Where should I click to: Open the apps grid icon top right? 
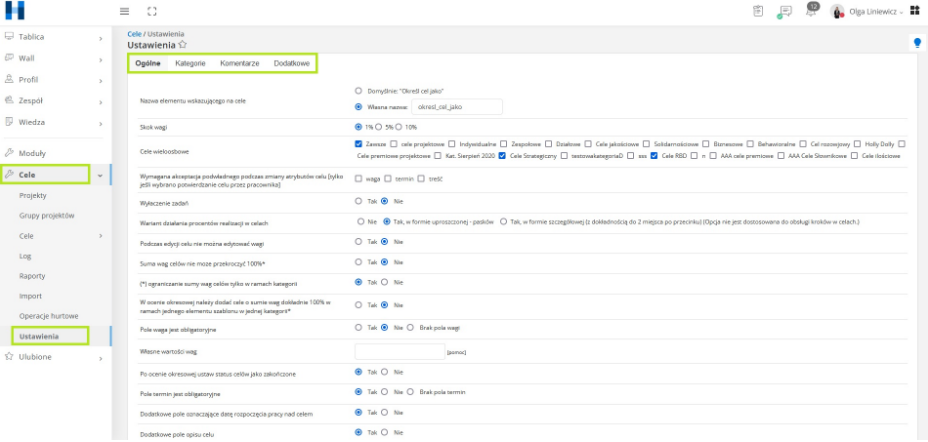coord(914,11)
